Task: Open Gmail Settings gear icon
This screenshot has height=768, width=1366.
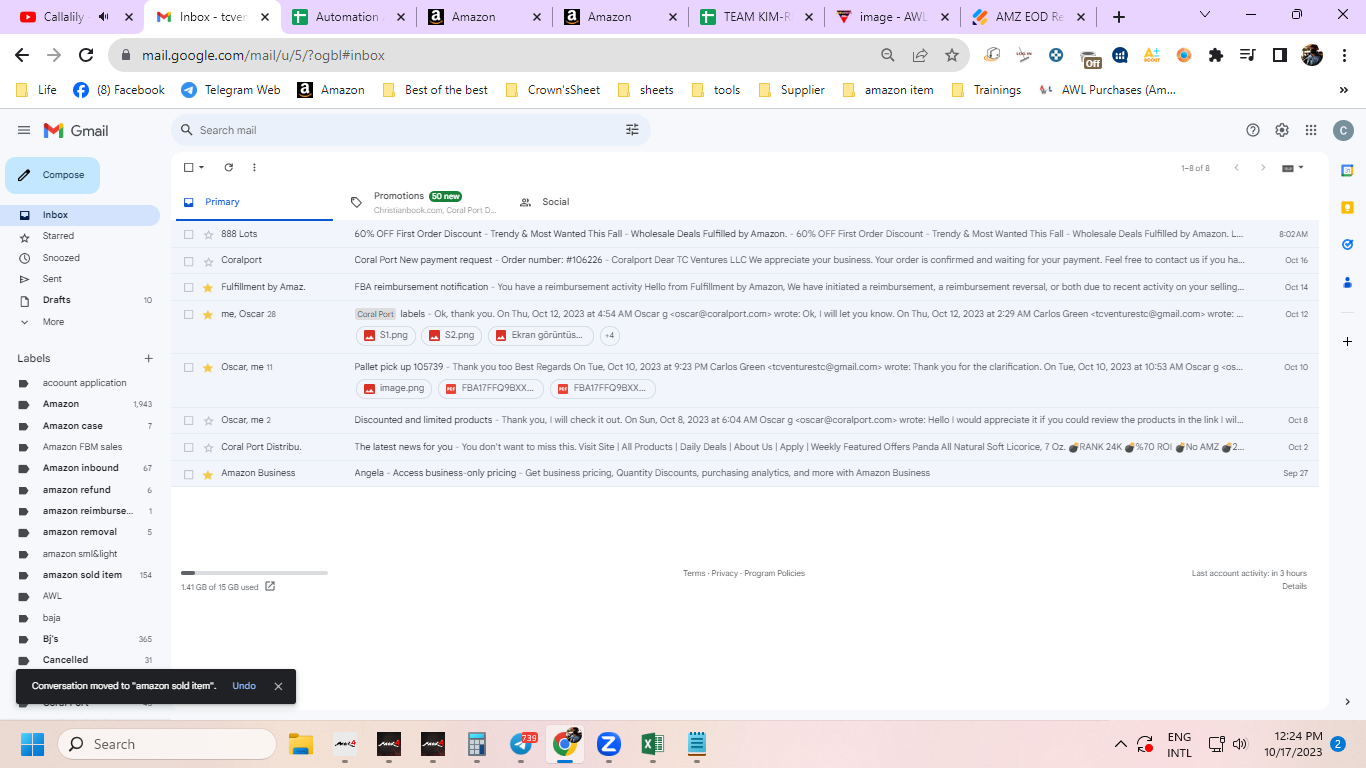Action: pos(1282,130)
